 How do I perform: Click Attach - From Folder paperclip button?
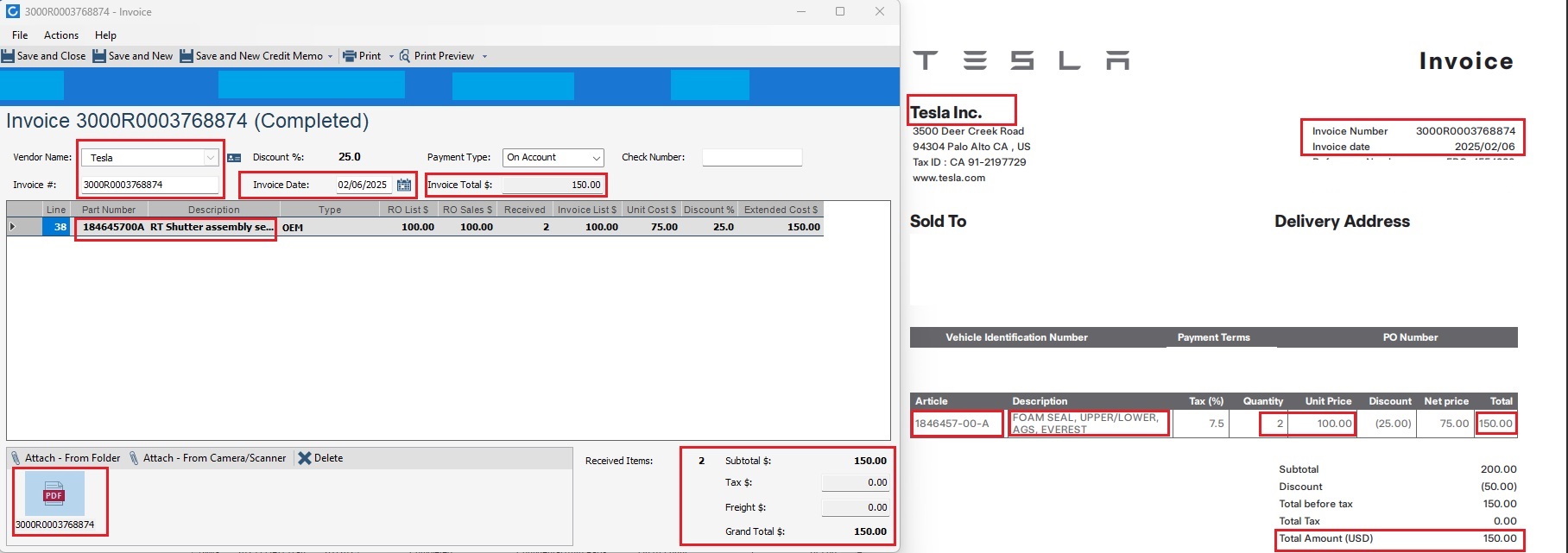point(66,458)
